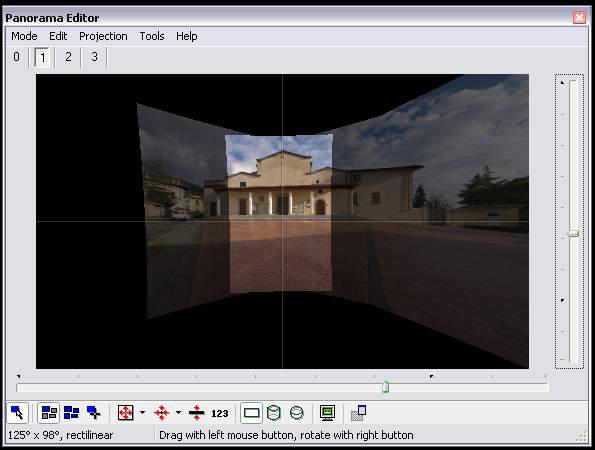Open the Mode menu
This screenshot has width=595, height=450.
(24, 36)
